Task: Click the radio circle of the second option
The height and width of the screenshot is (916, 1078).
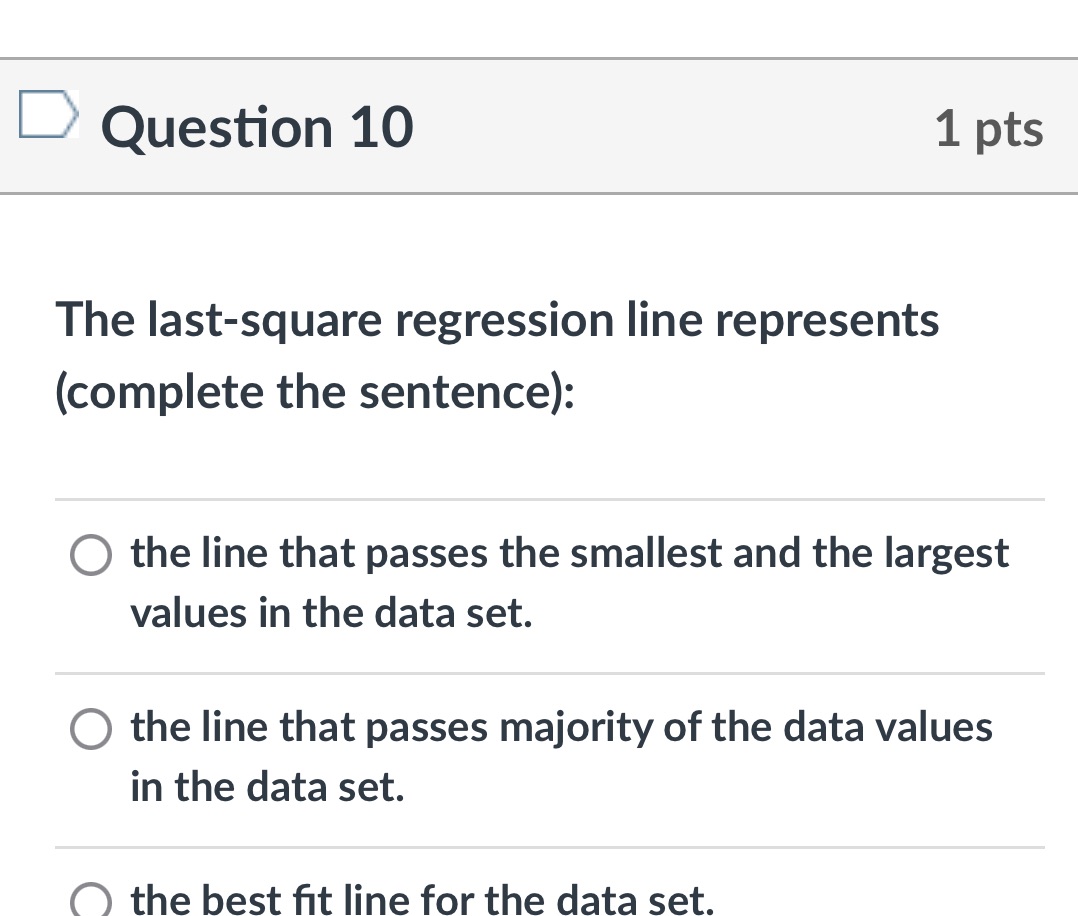Action: click(91, 728)
